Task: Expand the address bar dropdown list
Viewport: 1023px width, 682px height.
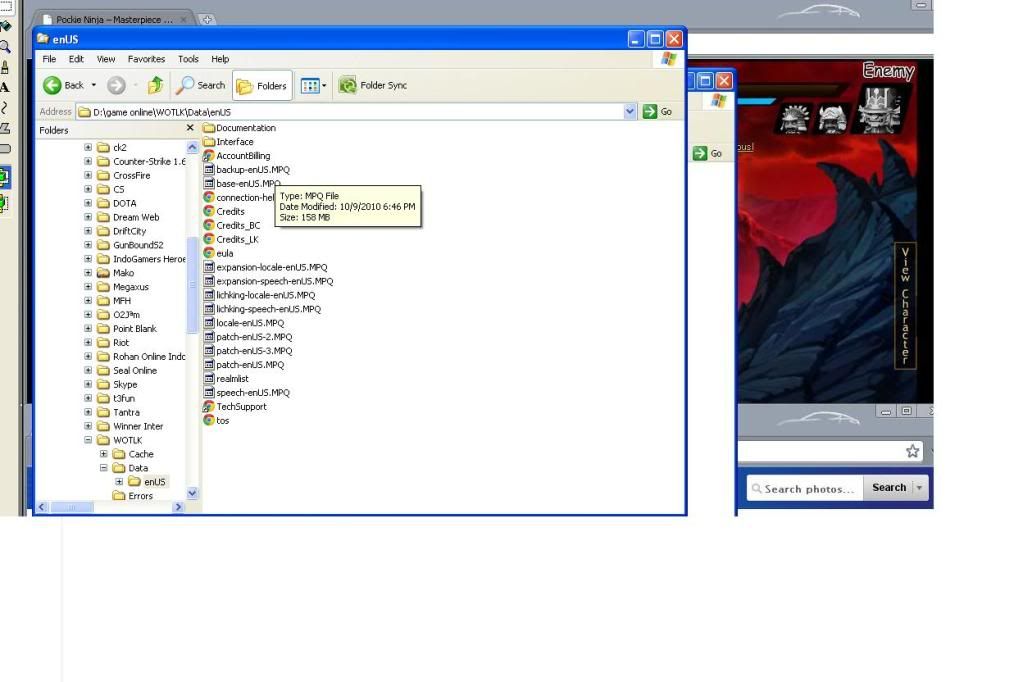Action: pyautogui.click(x=630, y=112)
